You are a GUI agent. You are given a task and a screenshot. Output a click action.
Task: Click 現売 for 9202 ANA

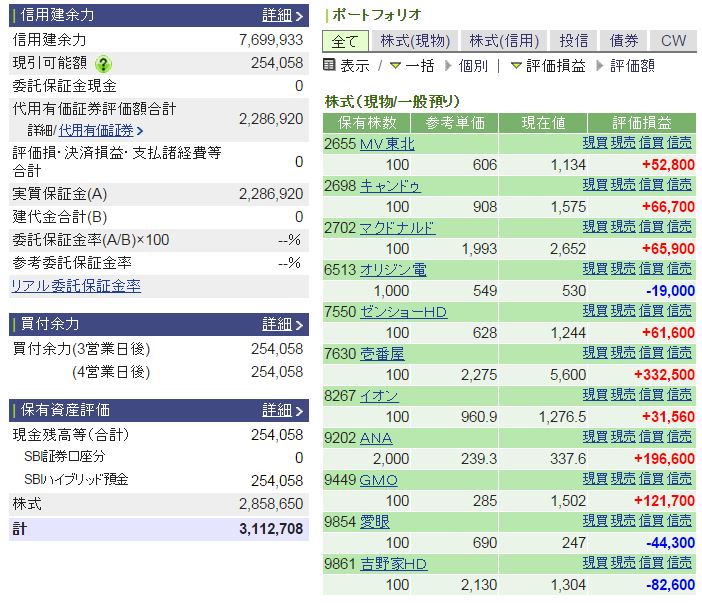point(623,436)
